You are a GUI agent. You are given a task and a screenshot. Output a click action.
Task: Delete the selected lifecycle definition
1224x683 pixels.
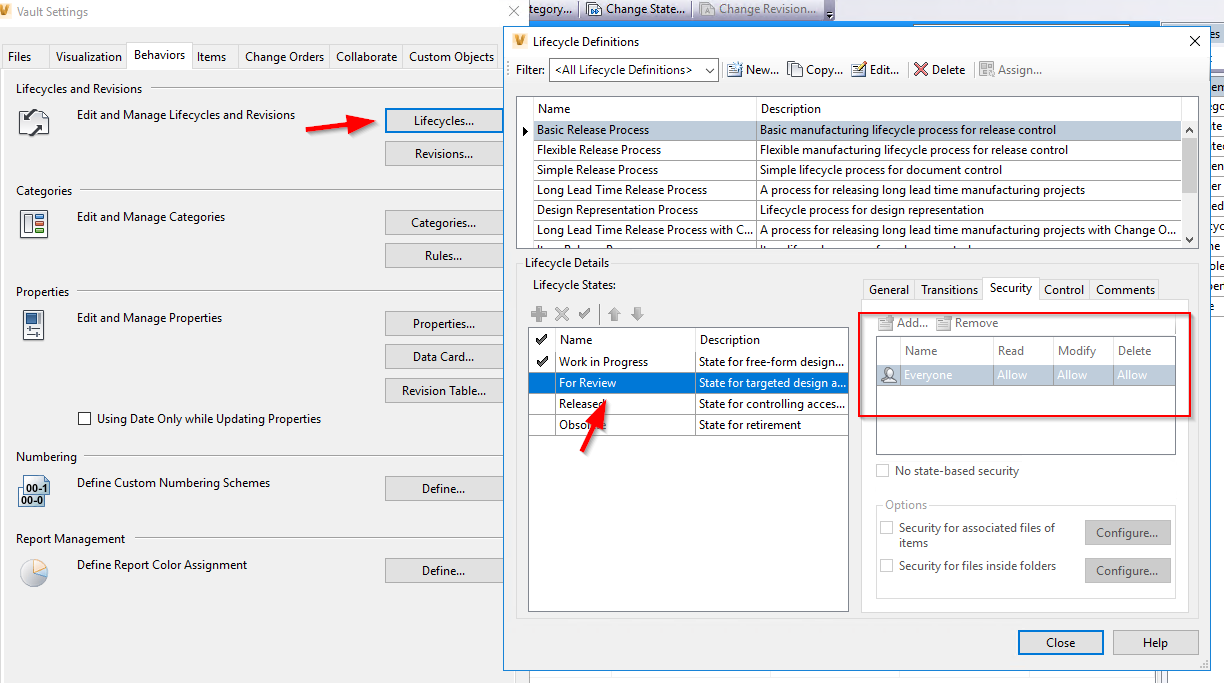point(938,69)
